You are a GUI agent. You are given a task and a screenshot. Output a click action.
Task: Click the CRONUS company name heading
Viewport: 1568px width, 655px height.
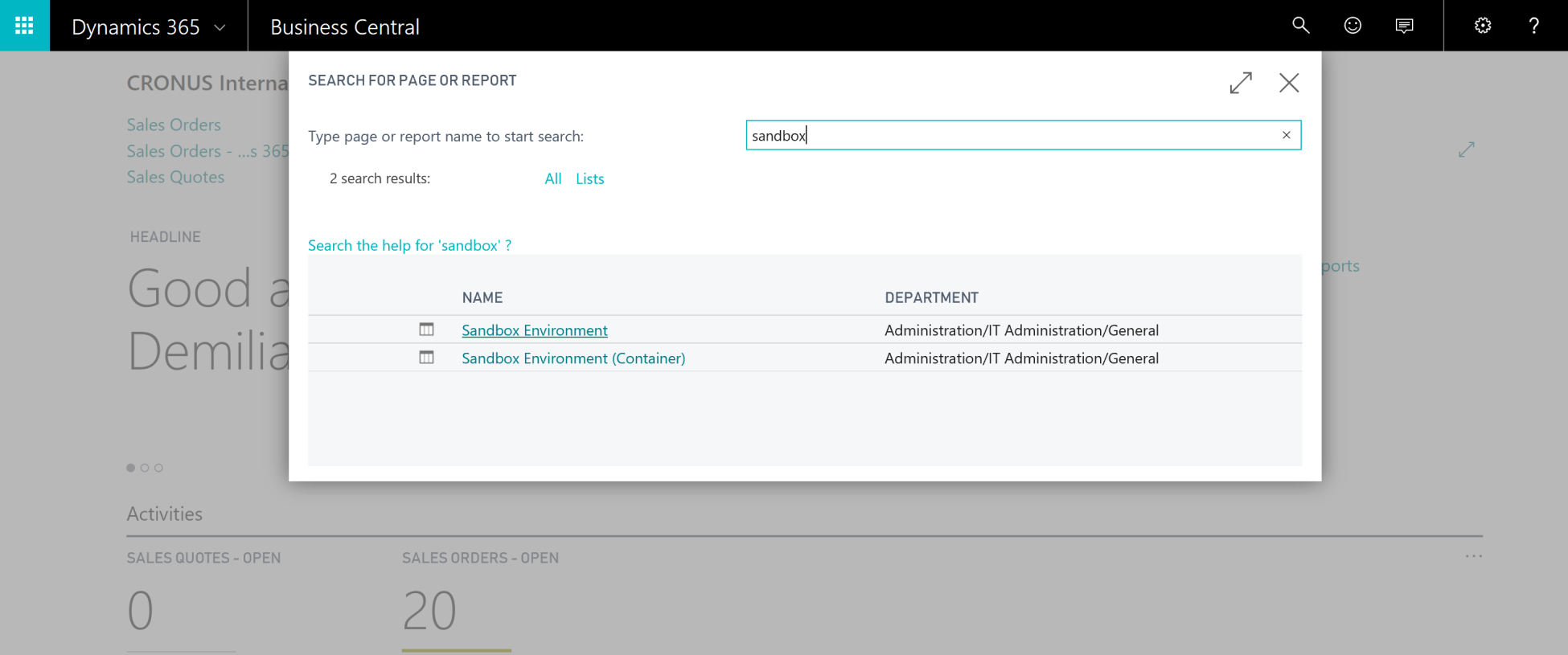207,83
